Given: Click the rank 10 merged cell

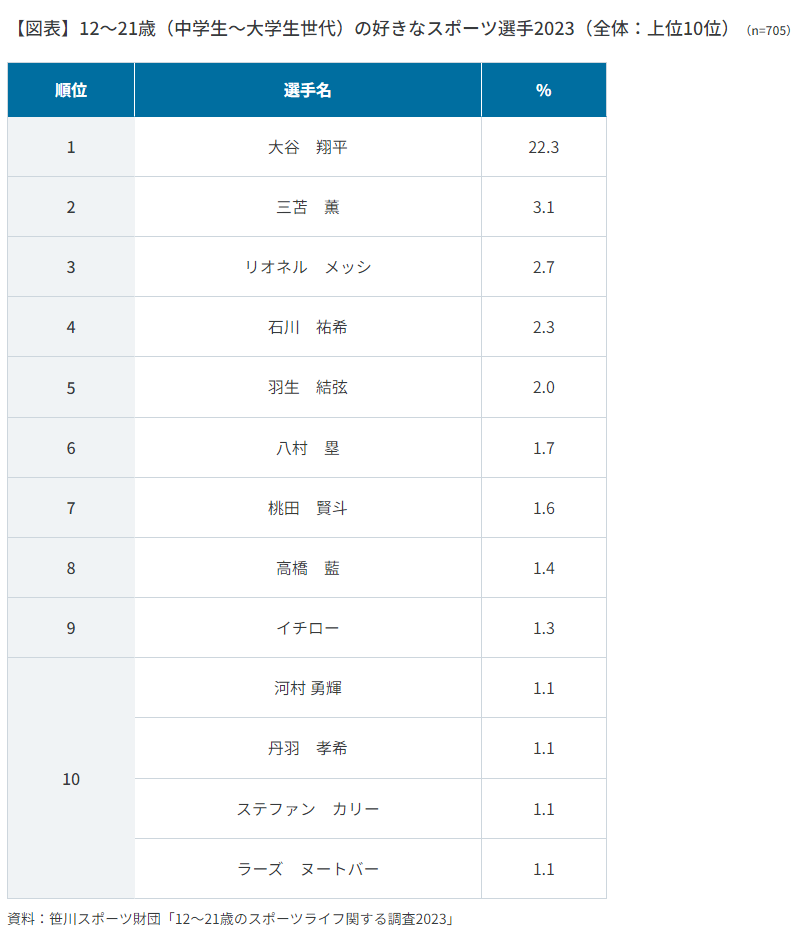Looking at the screenshot, I should (71, 779).
